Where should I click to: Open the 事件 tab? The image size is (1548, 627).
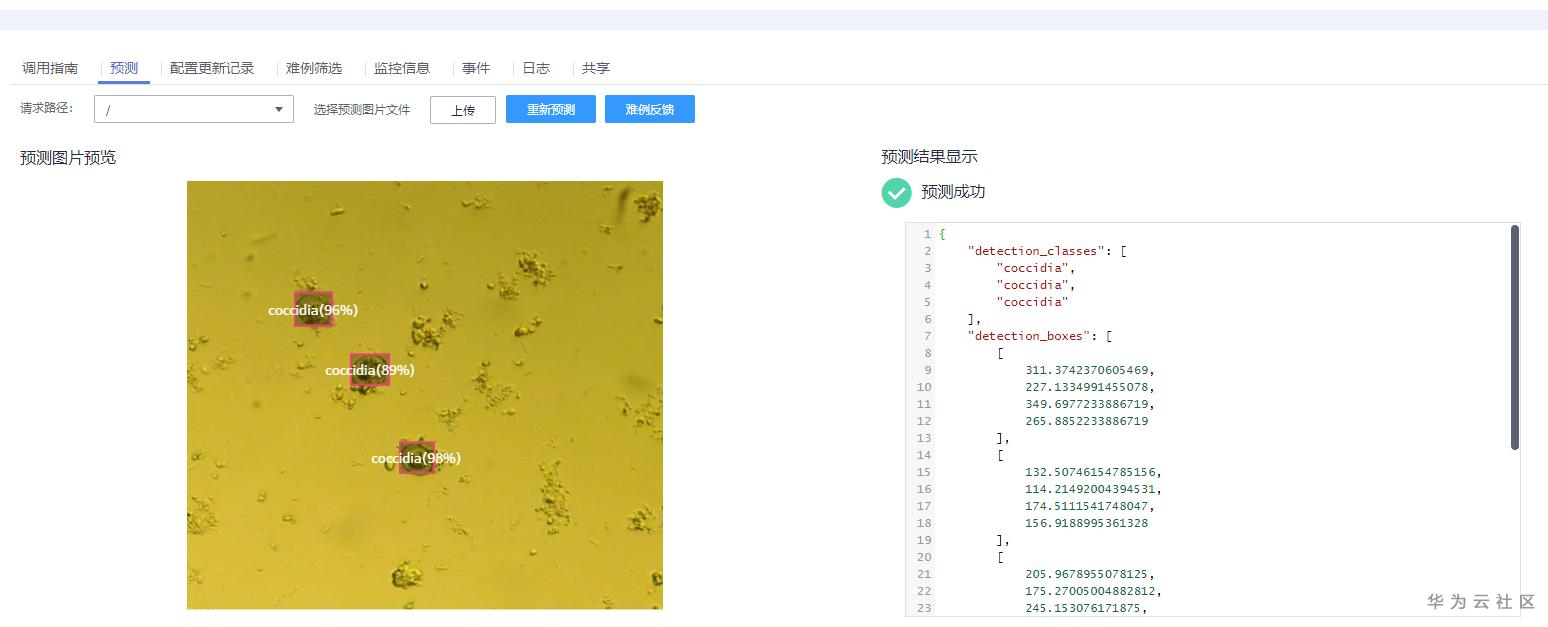coord(477,68)
